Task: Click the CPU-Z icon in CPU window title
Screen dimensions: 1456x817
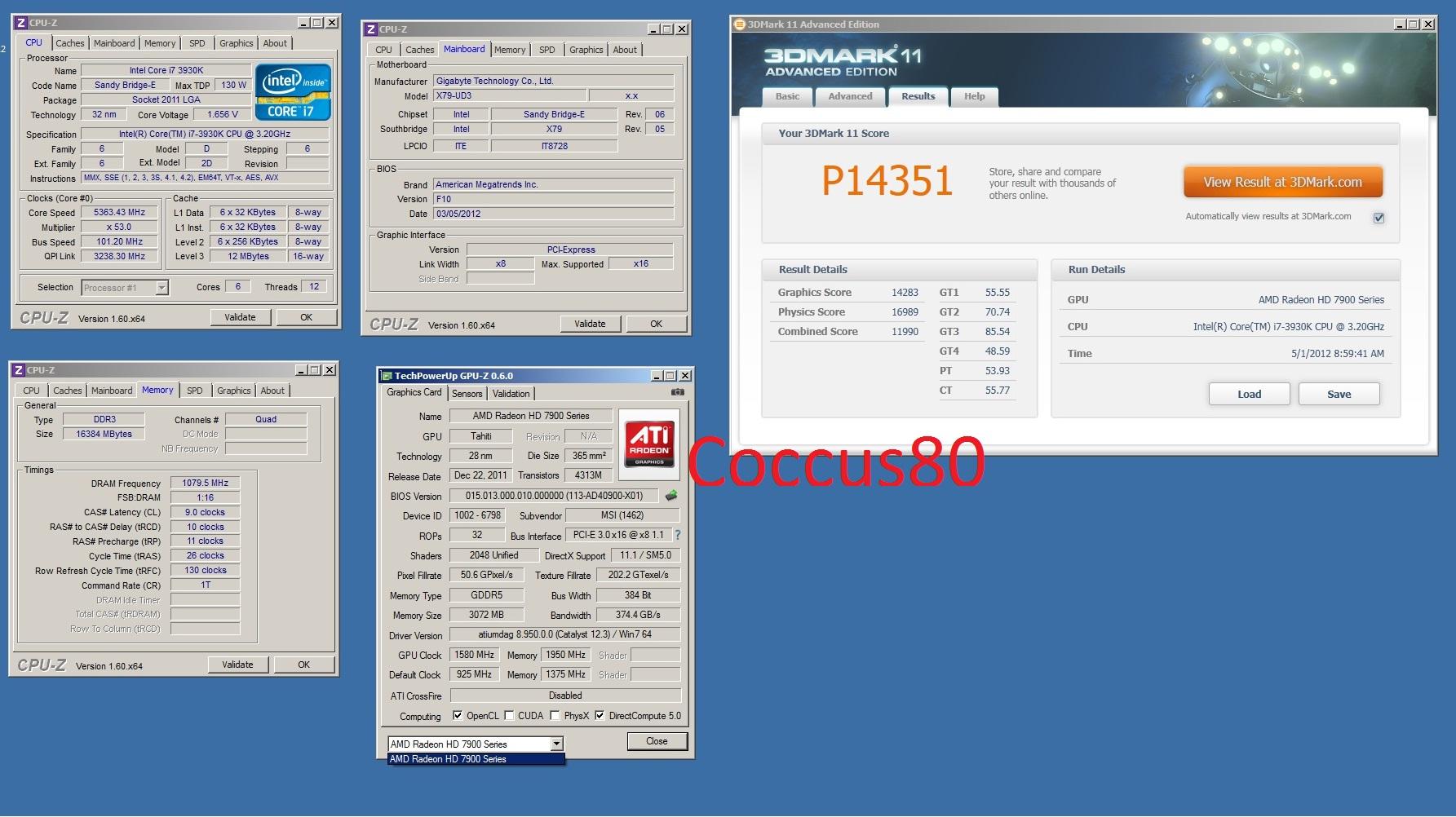Action: coord(21,23)
